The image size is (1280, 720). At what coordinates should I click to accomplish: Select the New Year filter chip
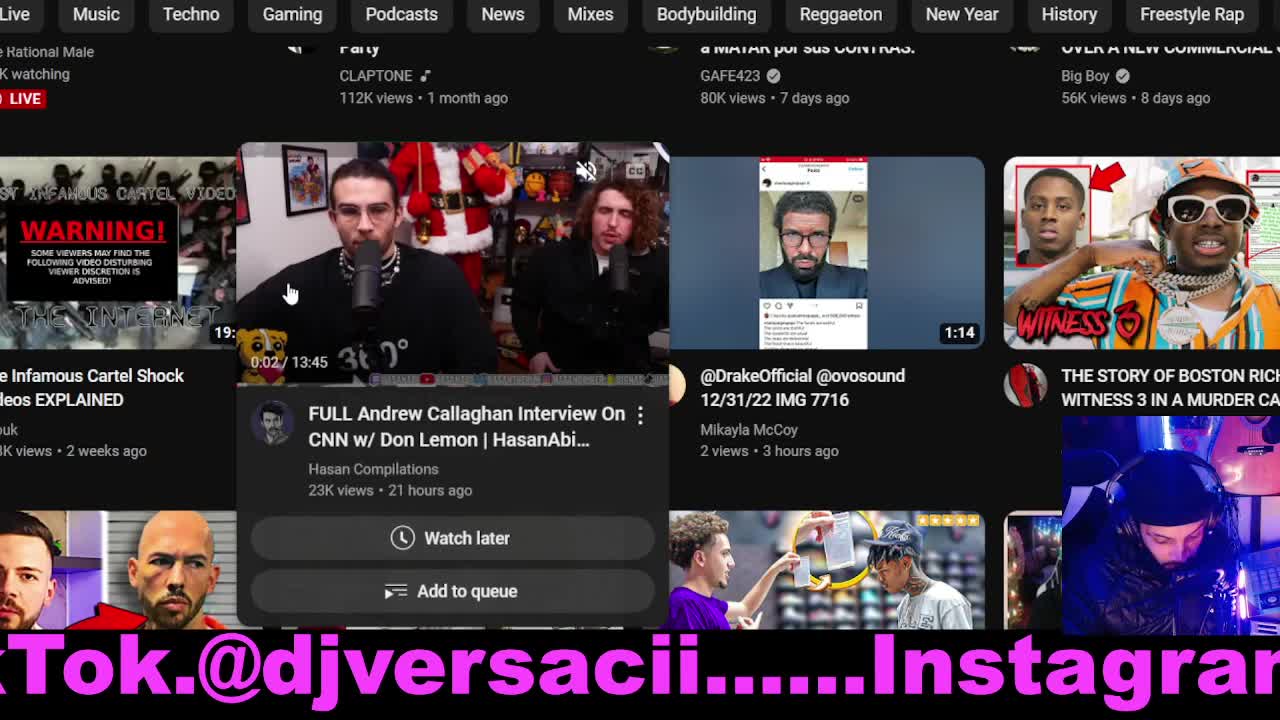click(962, 14)
